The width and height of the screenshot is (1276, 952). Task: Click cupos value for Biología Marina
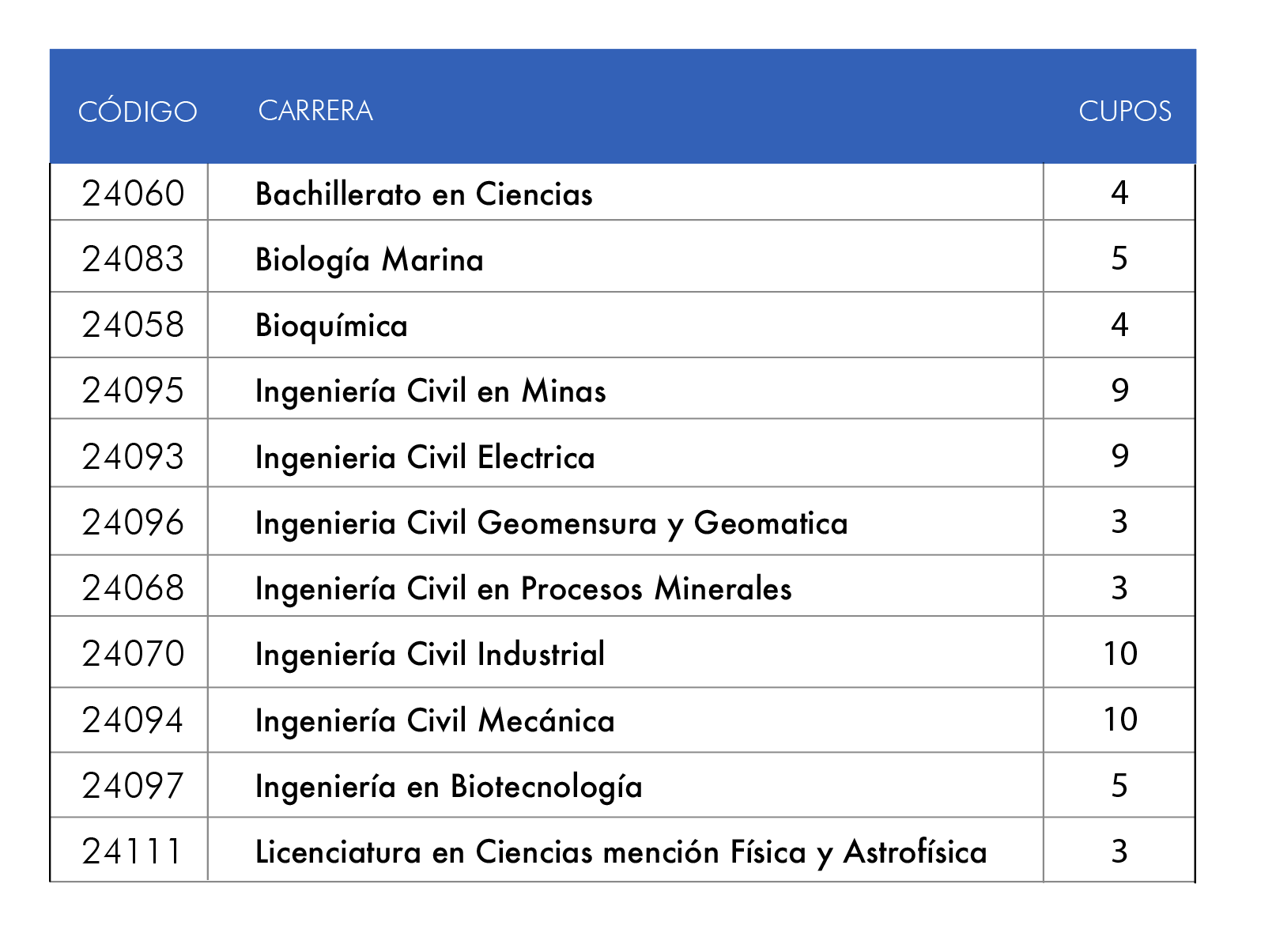coord(1119,259)
